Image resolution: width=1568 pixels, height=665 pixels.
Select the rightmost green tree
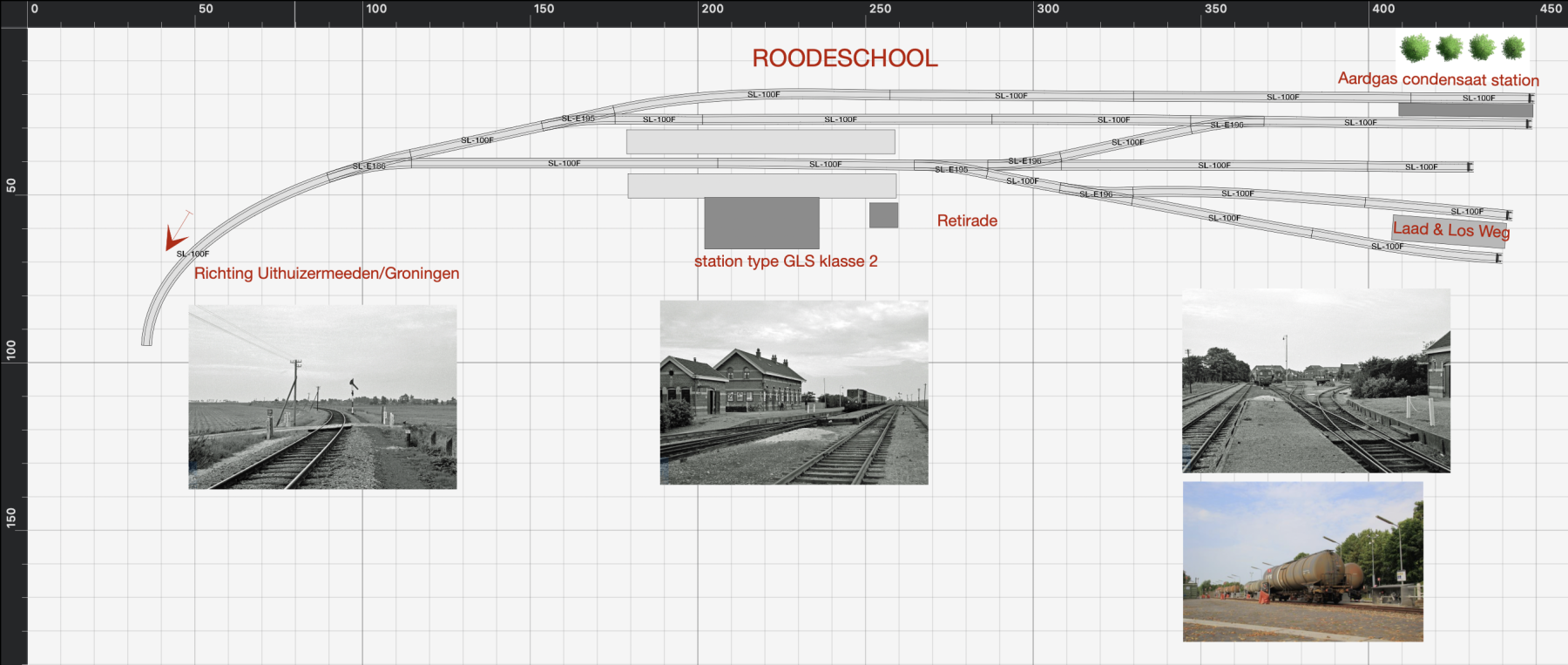(x=1514, y=47)
